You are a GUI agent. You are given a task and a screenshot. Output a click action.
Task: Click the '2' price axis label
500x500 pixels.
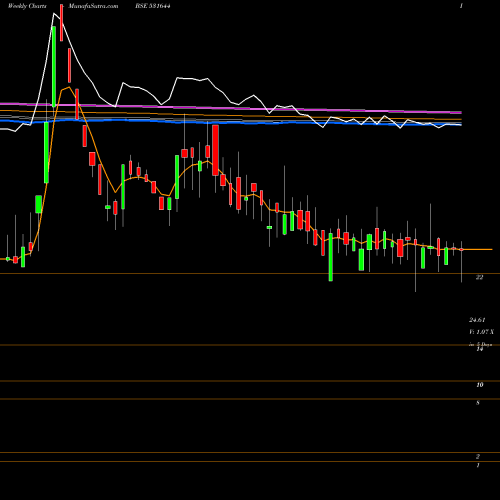pyautogui.click(x=478, y=457)
